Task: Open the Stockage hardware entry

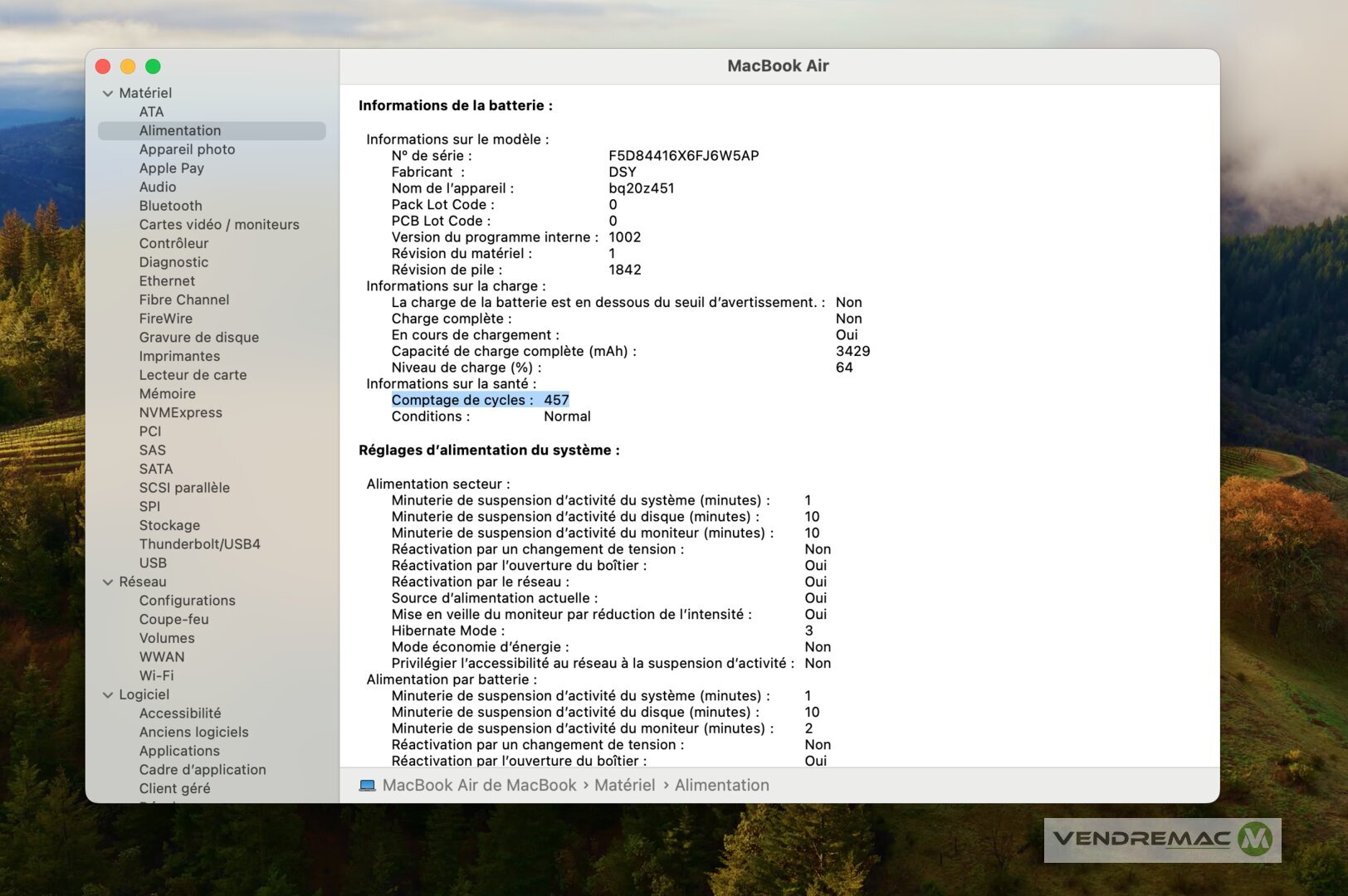Action: point(169,525)
